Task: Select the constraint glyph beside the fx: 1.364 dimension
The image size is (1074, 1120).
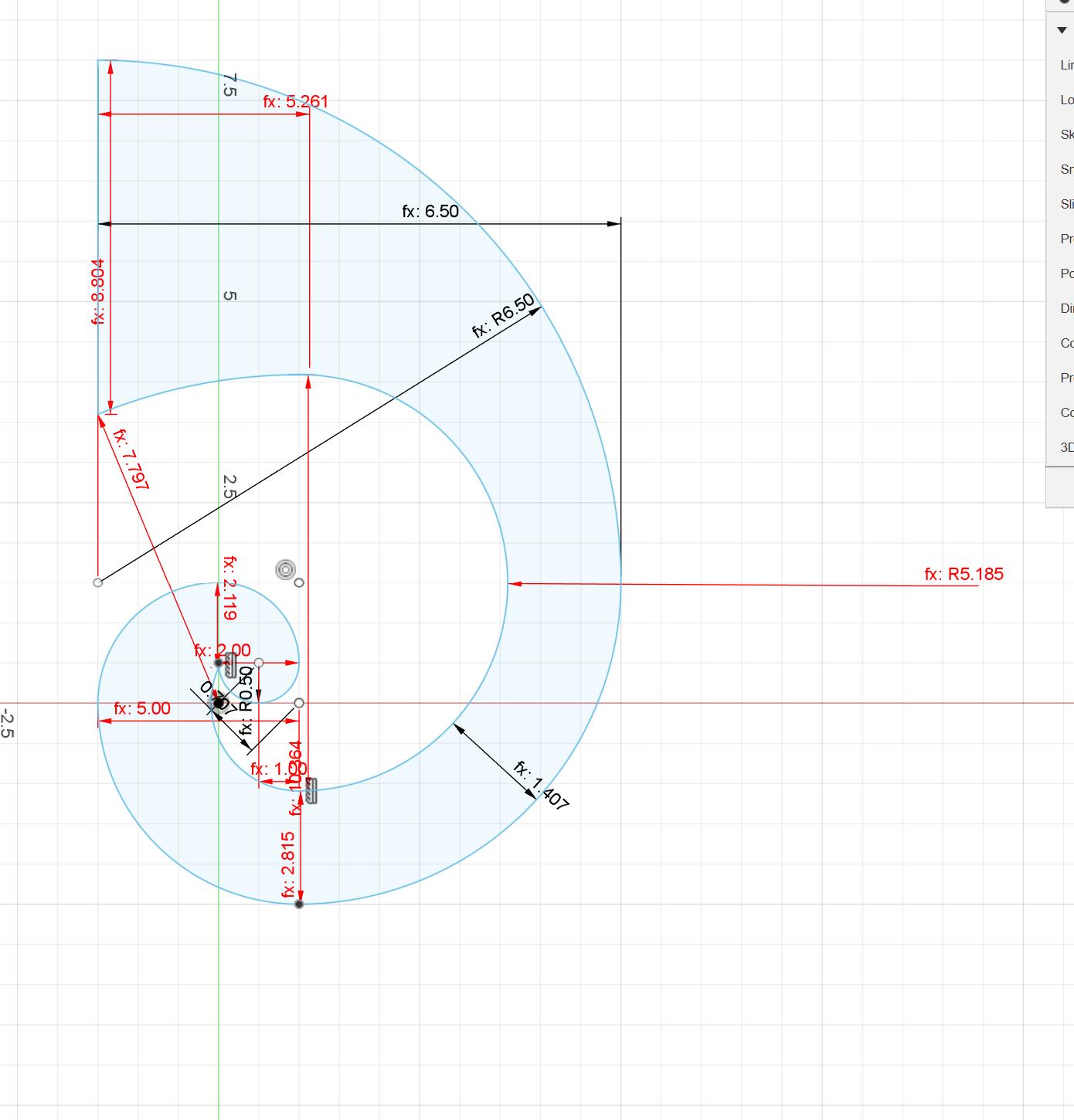Action: [x=311, y=791]
